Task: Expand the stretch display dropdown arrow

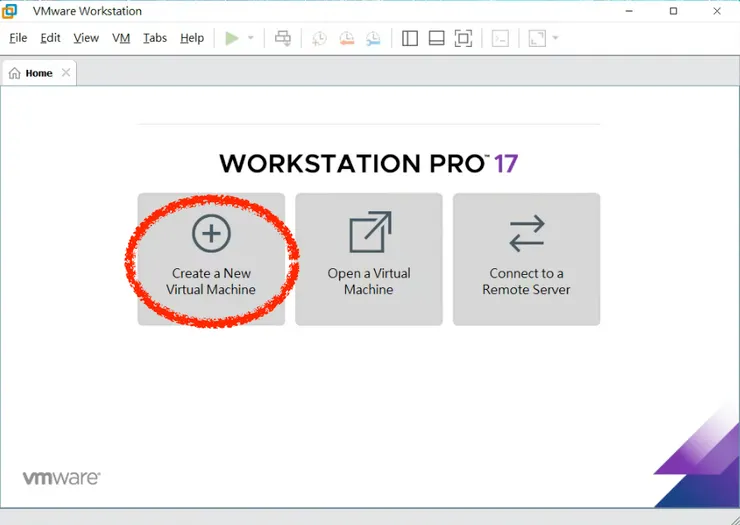Action: (x=555, y=38)
